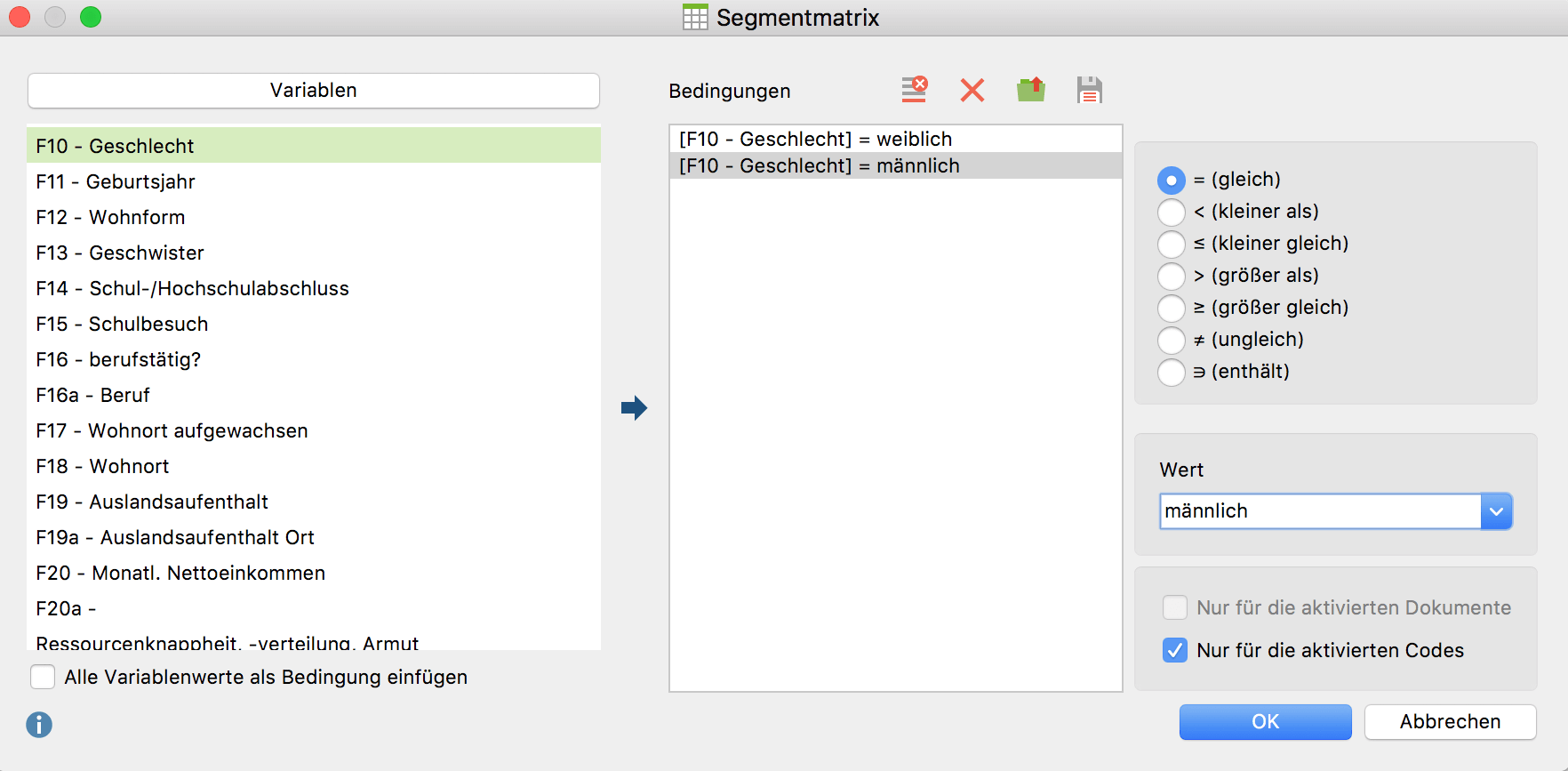Select condition Geschlecht = weiblich
The height and width of the screenshot is (771, 1568).
[x=896, y=139]
